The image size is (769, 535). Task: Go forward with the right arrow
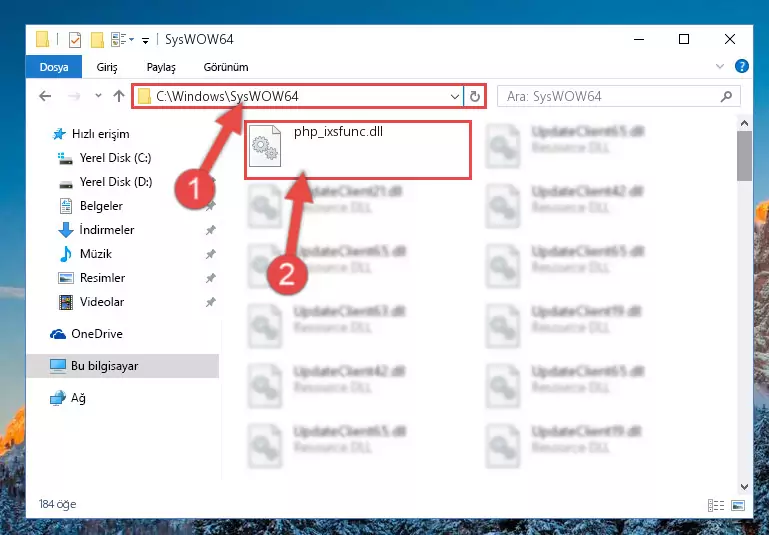tap(74, 96)
